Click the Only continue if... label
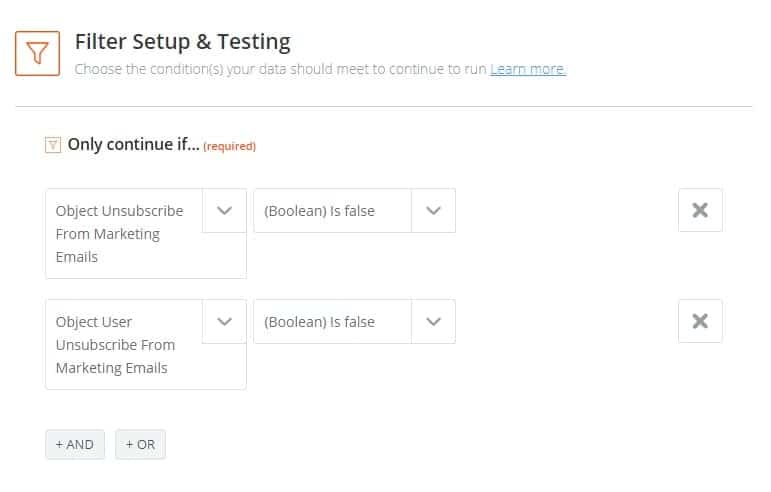The width and height of the screenshot is (771, 492). point(133,145)
